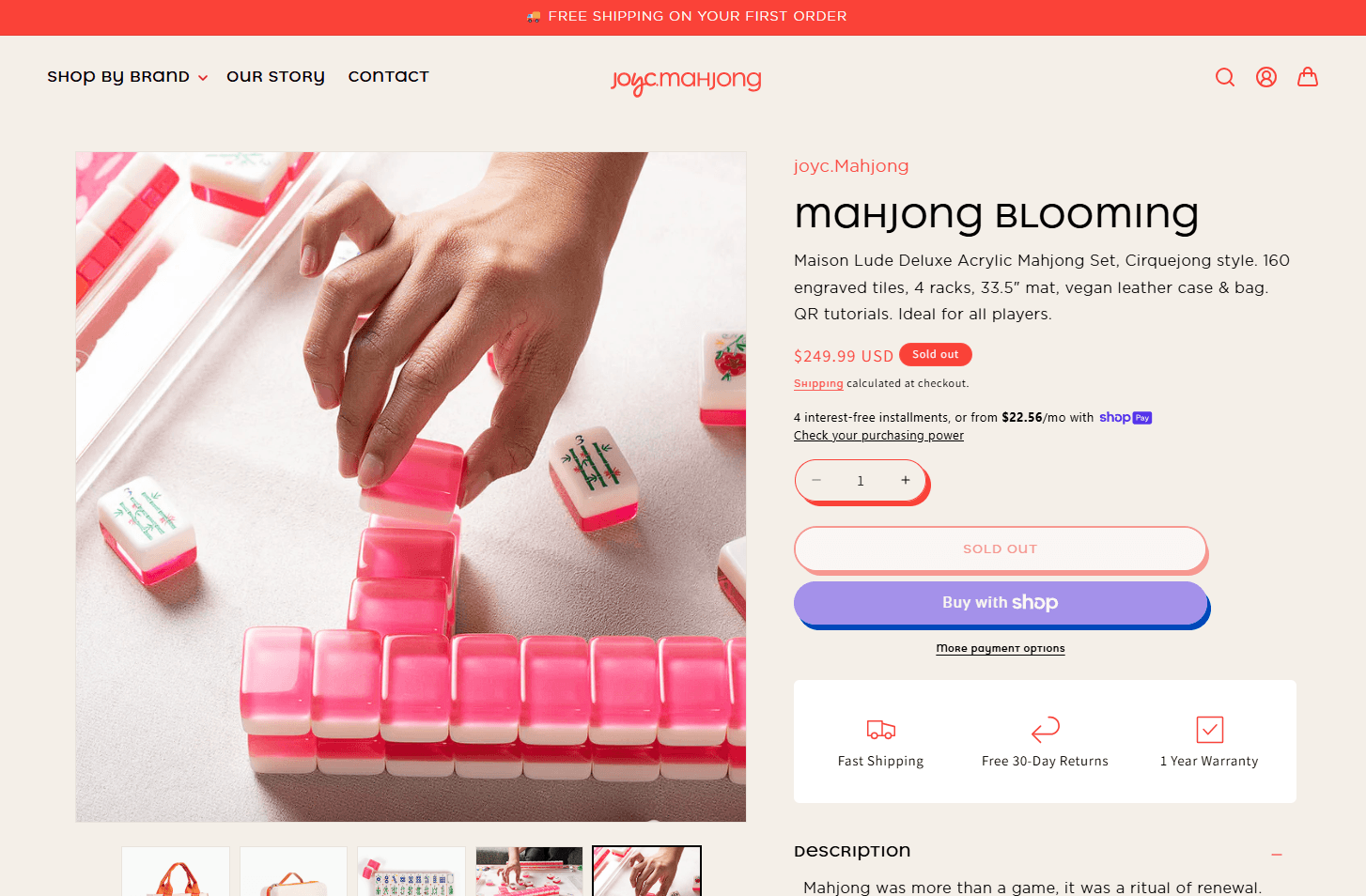
Task: Click the Buy with Shop button
Action: (x=1000, y=603)
